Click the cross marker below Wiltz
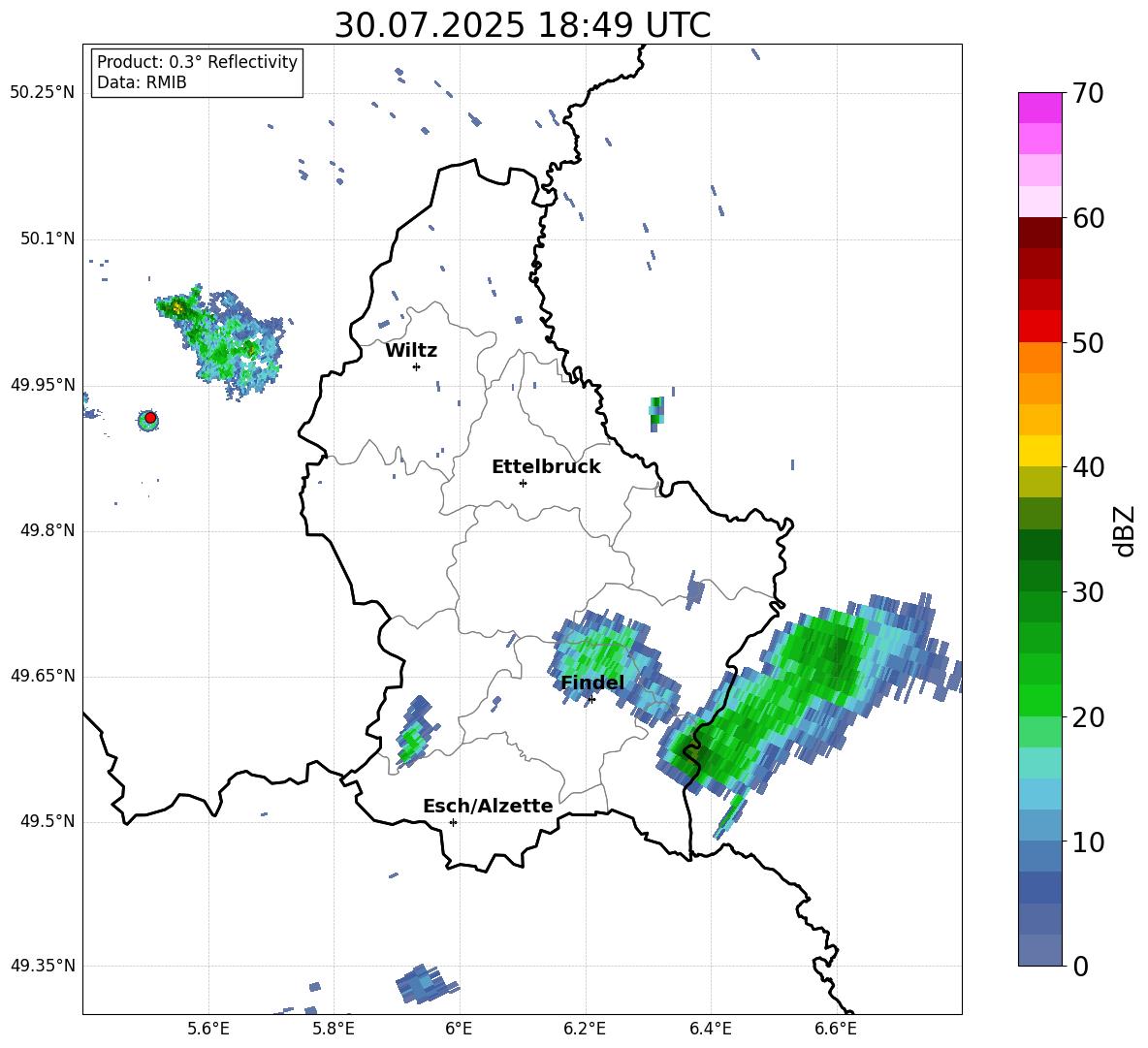This screenshot has width=1148, height=1048. [x=416, y=366]
